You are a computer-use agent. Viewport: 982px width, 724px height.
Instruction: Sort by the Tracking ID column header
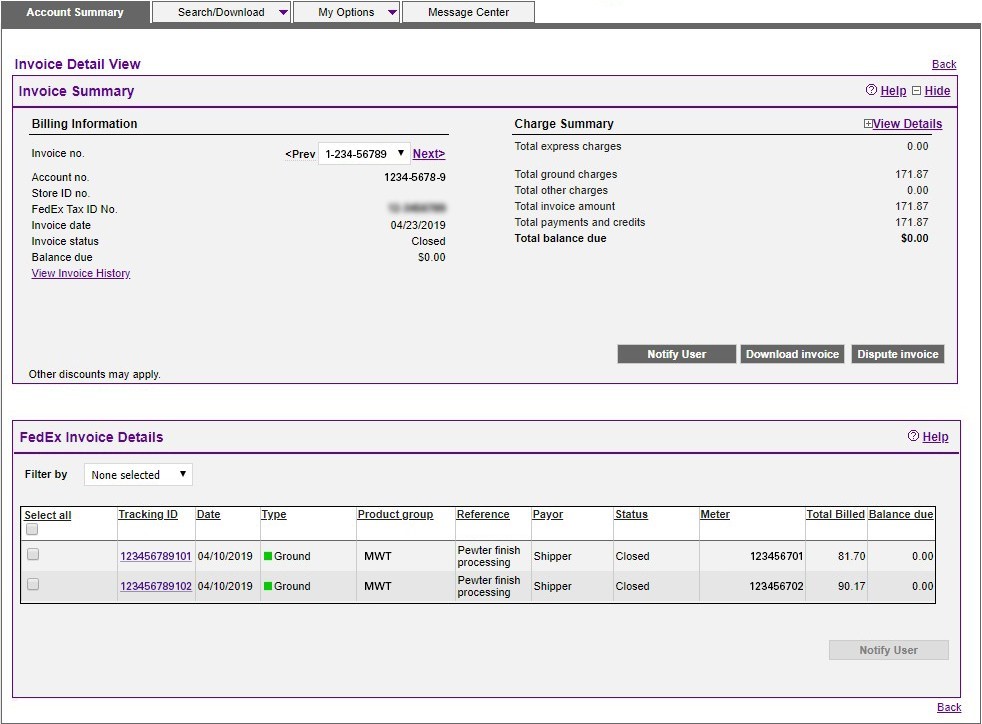point(148,514)
